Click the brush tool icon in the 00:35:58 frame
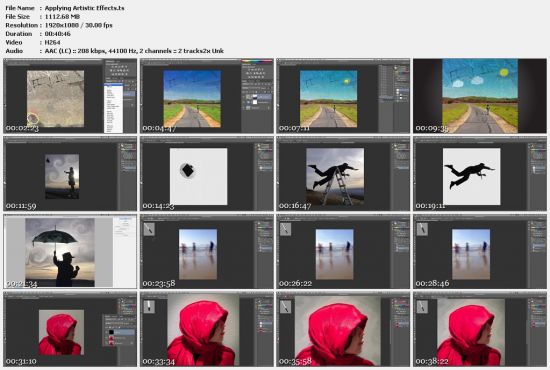Image resolution: width=550 pixels, height=370 pixels. point(286,307)
